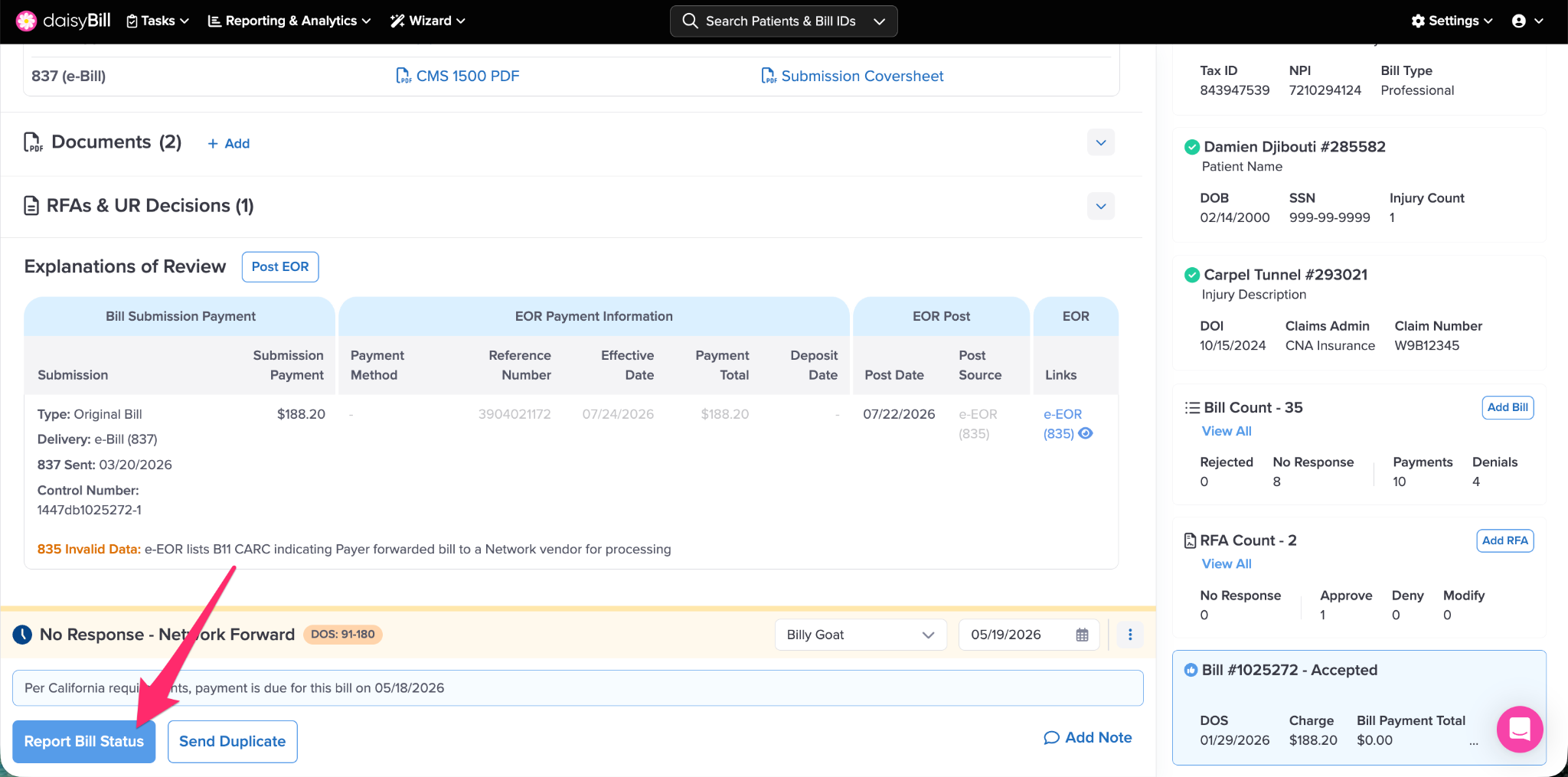
Task: Click the DOS: 91-180 badge
Action: click(343, 634)
